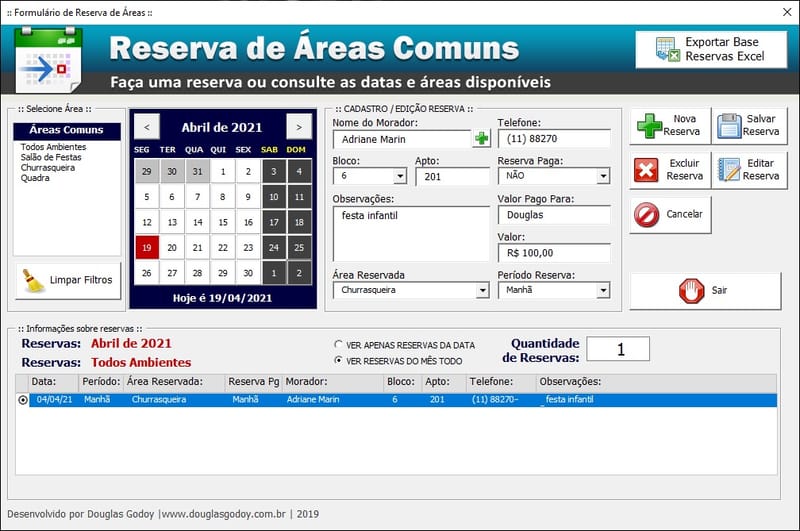Click the Limpar Filtros button
The width and height of the screenshot is (800, 531).
pyautogui.click(x=68, y=281)
